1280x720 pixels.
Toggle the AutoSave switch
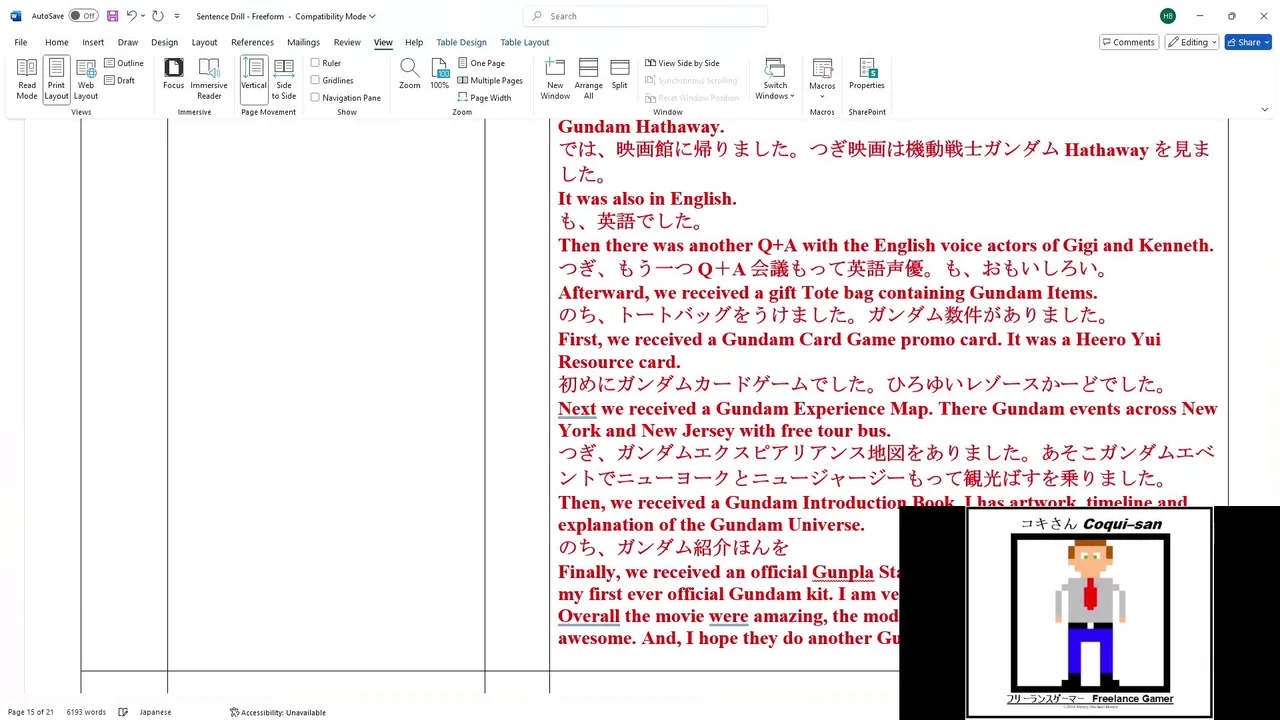[83, 16]
